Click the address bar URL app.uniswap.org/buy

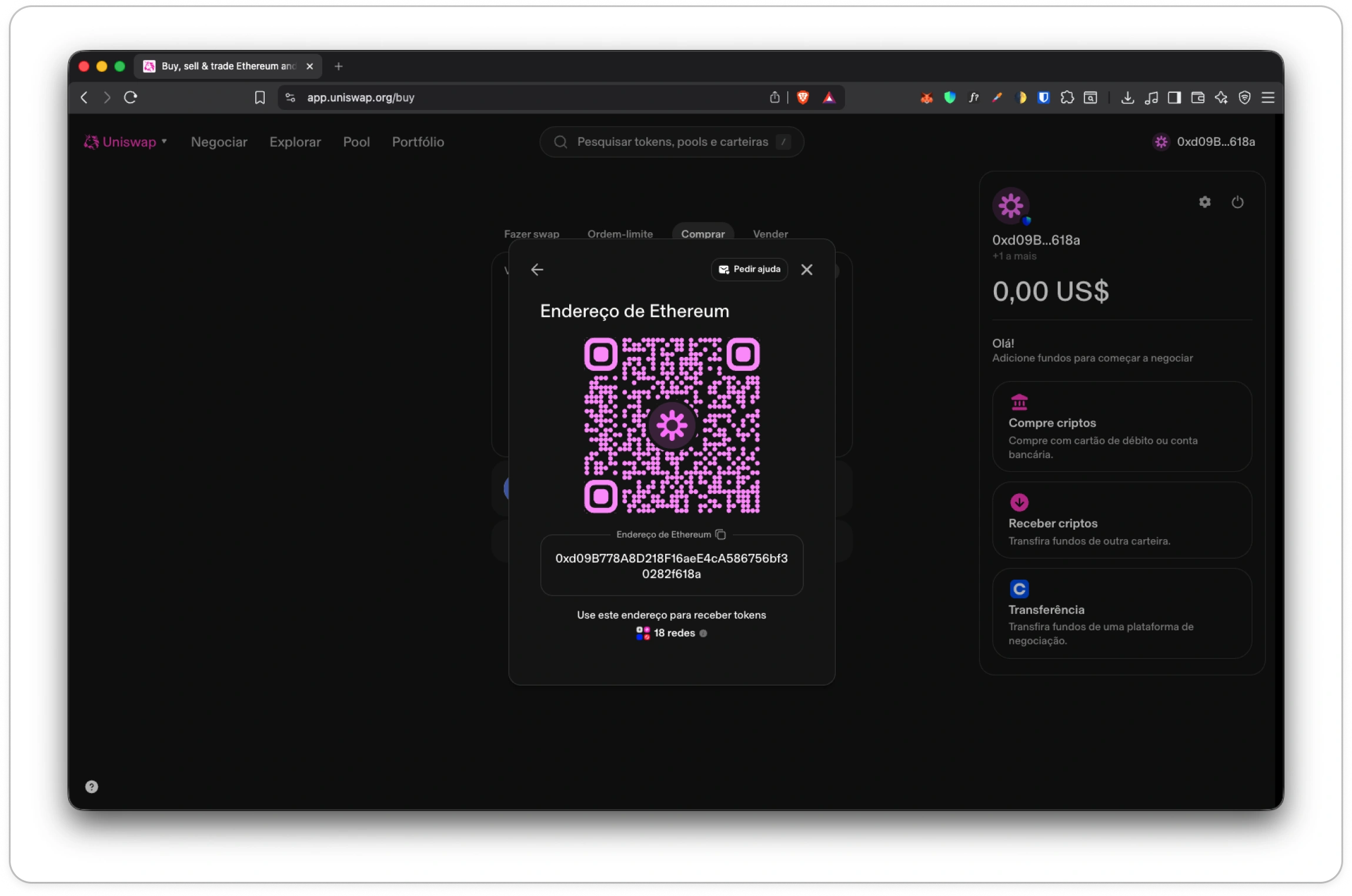360,98
